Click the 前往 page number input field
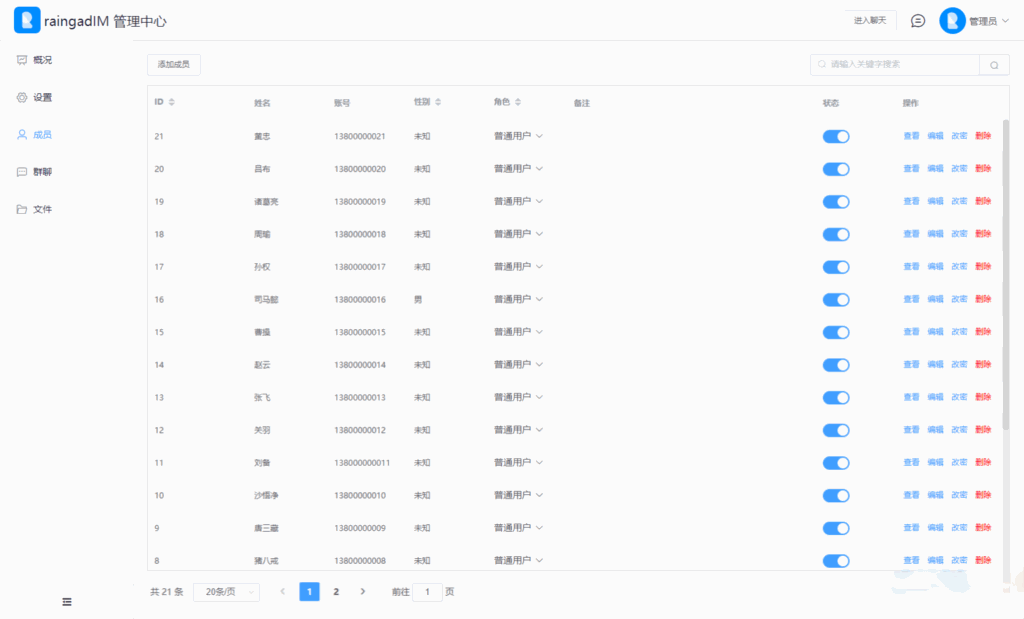This screenshot has width=1024, height=619. [x=428, y=591]
